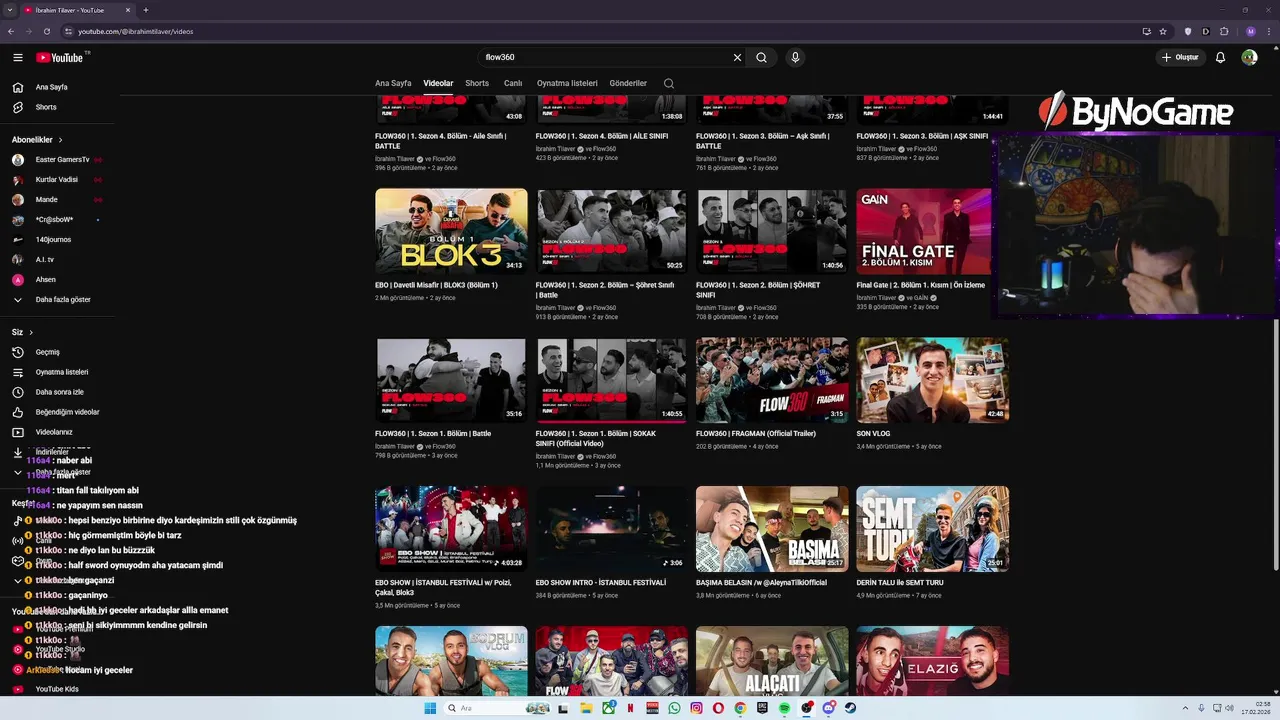Open the Canlı tab
Image resolution: width=1280 pixels, height=720 pixels.
coord(513,83)
